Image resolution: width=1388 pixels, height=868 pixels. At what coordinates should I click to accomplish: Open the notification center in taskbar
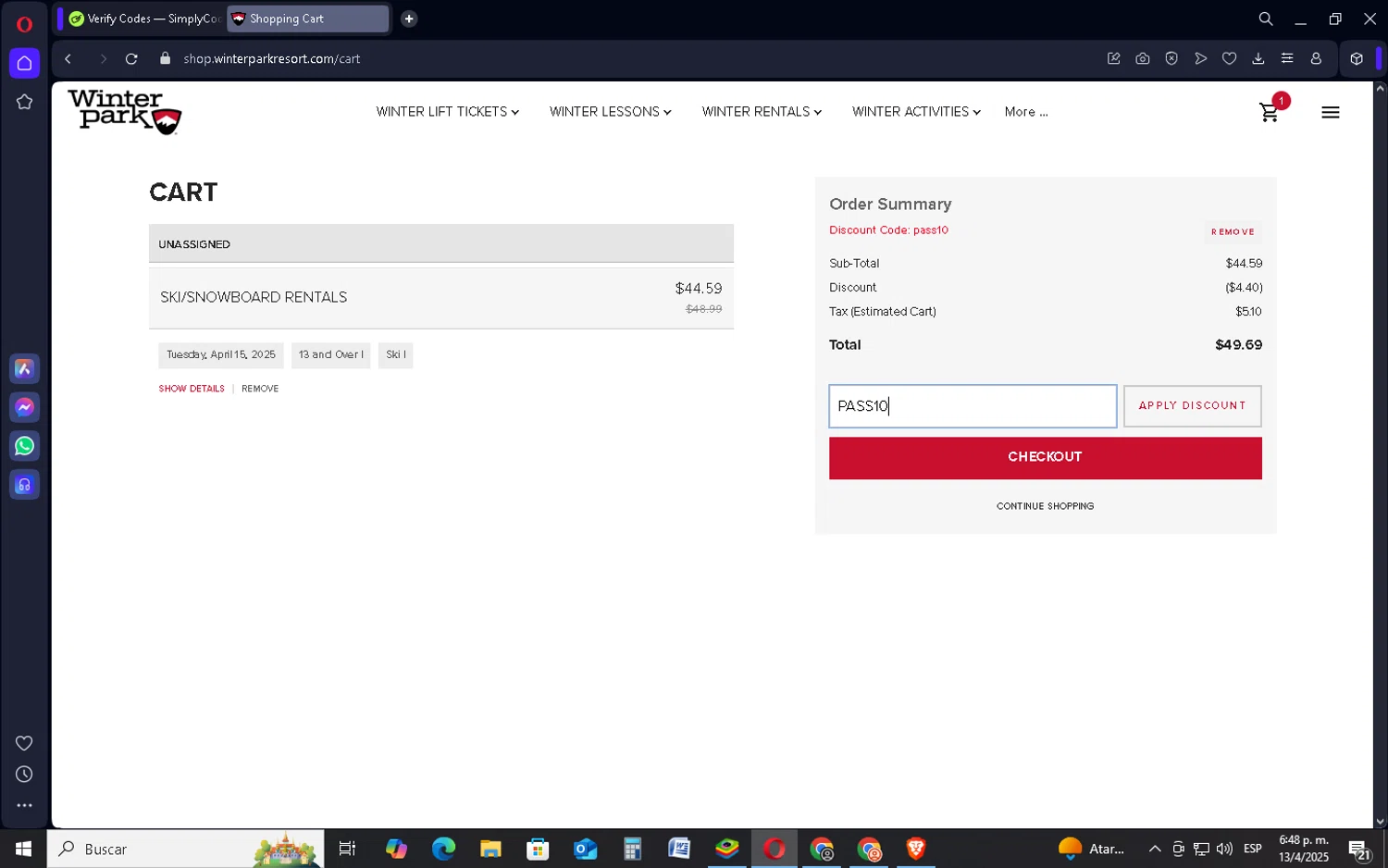pyautogui.click(x=1359, y=849)
